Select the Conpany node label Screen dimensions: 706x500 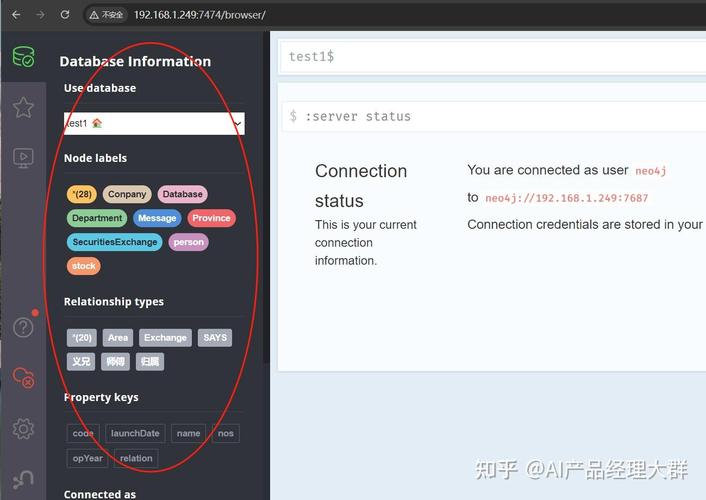[x=127, y=194]
